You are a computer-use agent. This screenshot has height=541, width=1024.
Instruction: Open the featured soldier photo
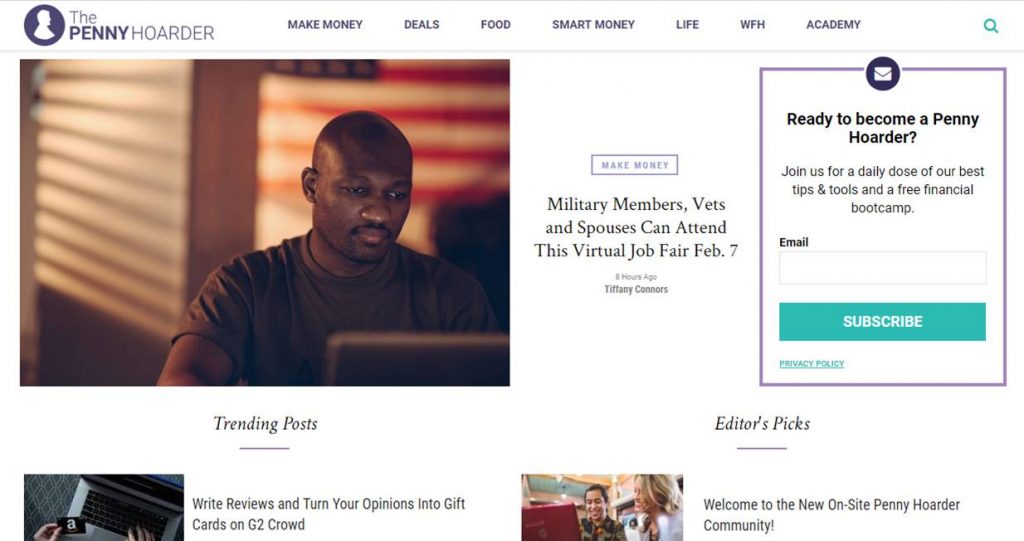pyautogui.click(x=264, y=223)
